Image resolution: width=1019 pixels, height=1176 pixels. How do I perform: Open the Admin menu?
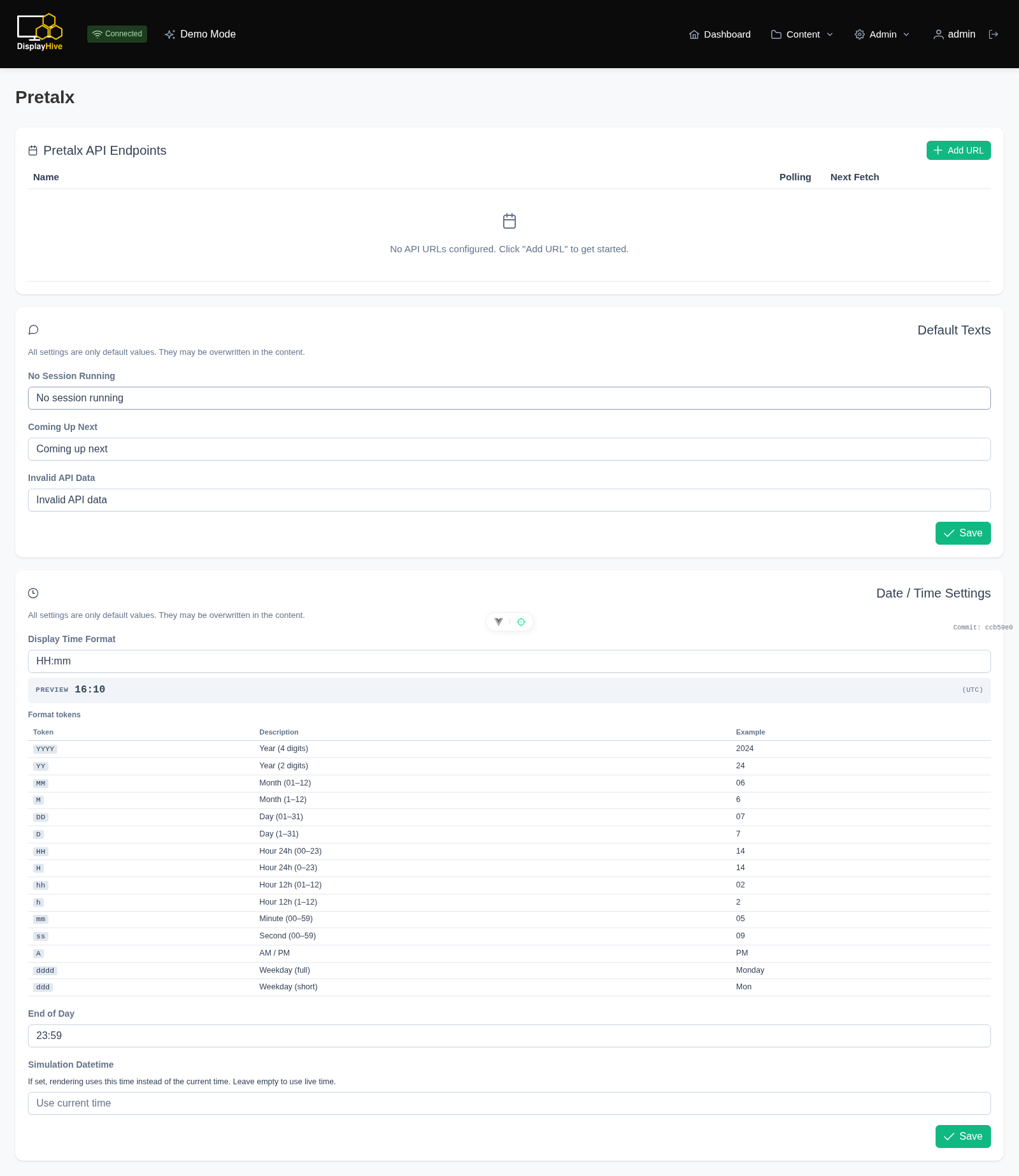tap(882, 34)
